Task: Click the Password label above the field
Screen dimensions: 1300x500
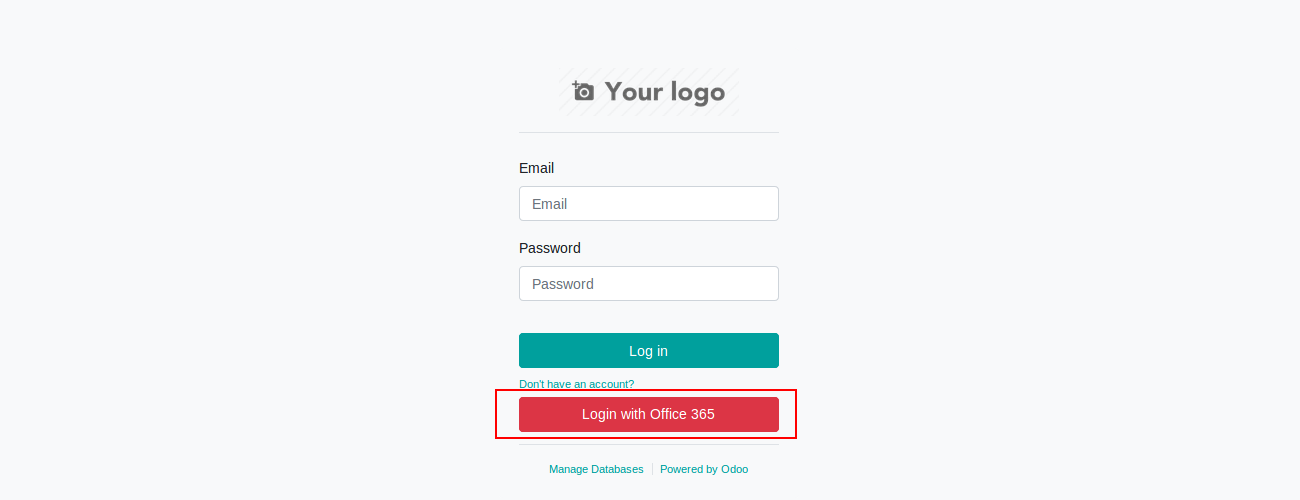Action: [549, 248]
